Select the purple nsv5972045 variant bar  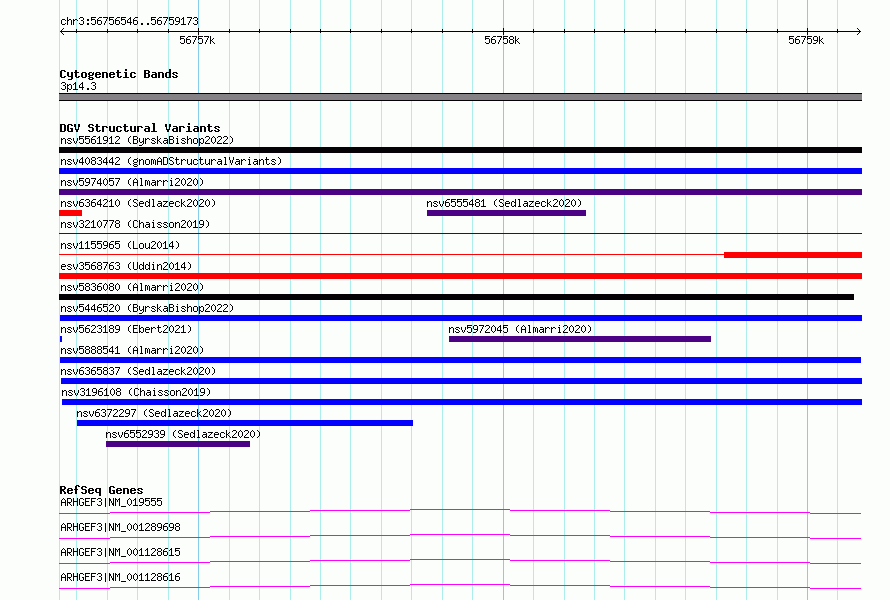click(x=580, y=339)
